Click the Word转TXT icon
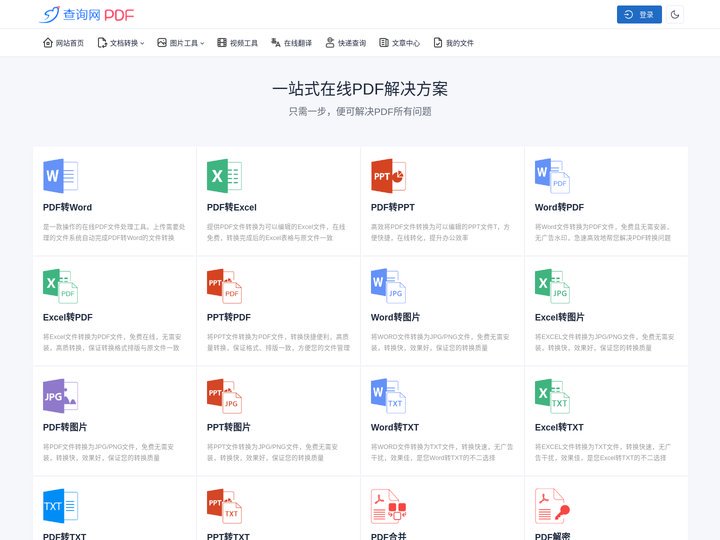 pos(388,396)
